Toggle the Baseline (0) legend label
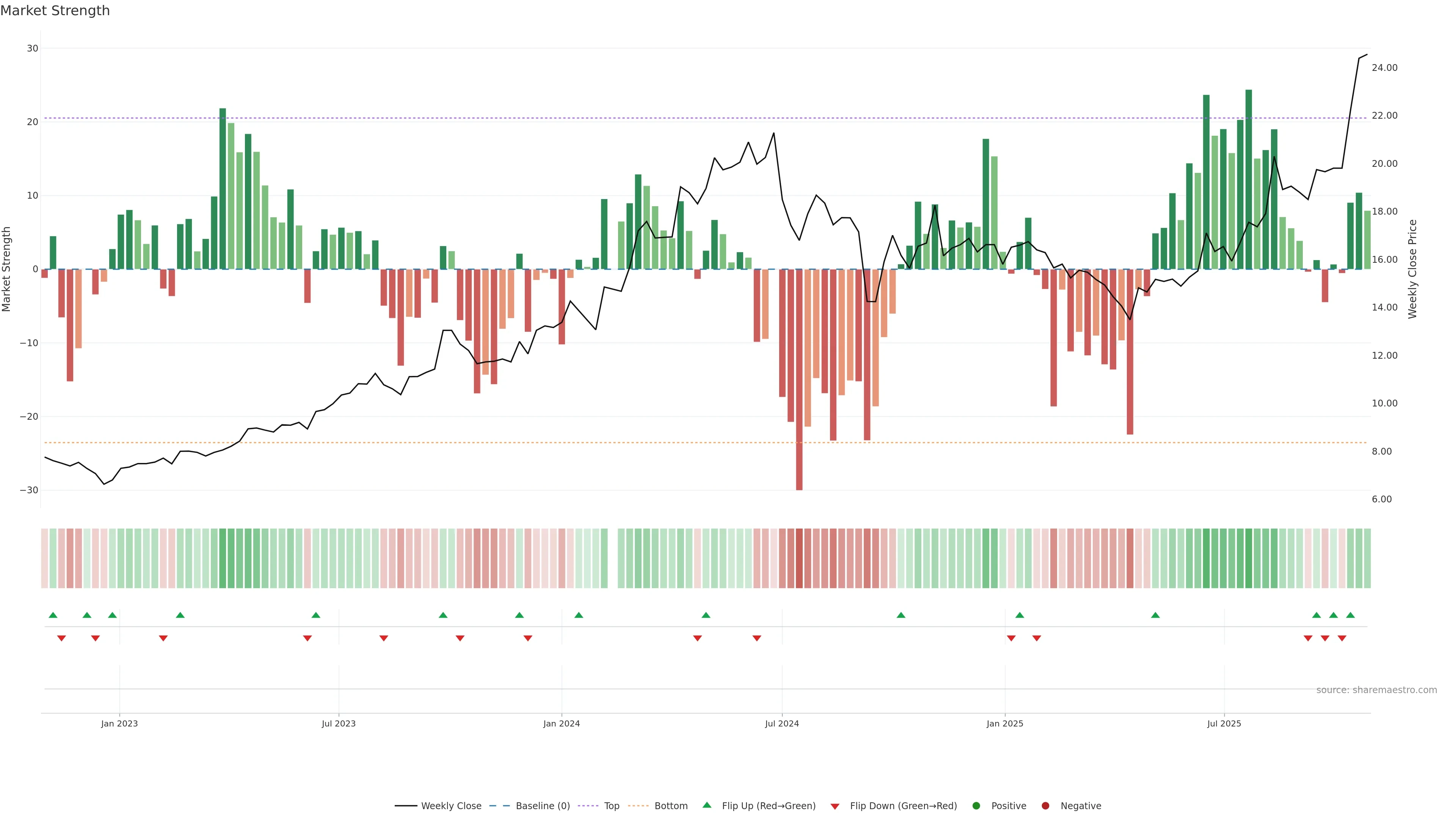The width and height of the screenshot is (1456, 819). pyautogui.click(x=543, y=806)
